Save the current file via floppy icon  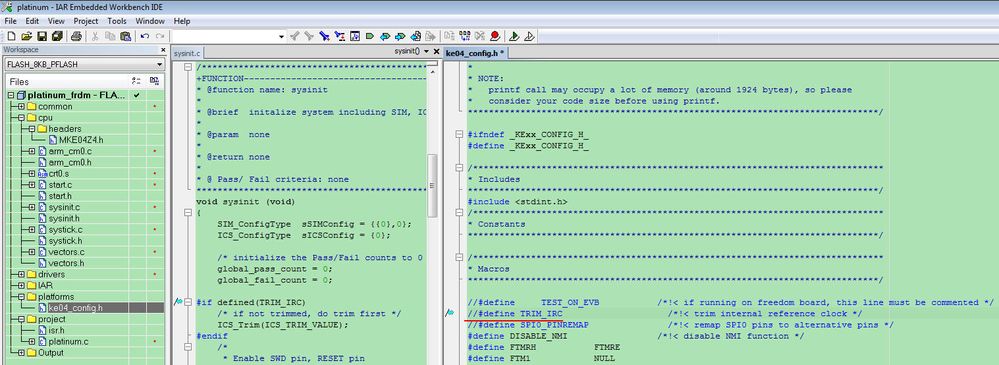[x=41, y=36]
